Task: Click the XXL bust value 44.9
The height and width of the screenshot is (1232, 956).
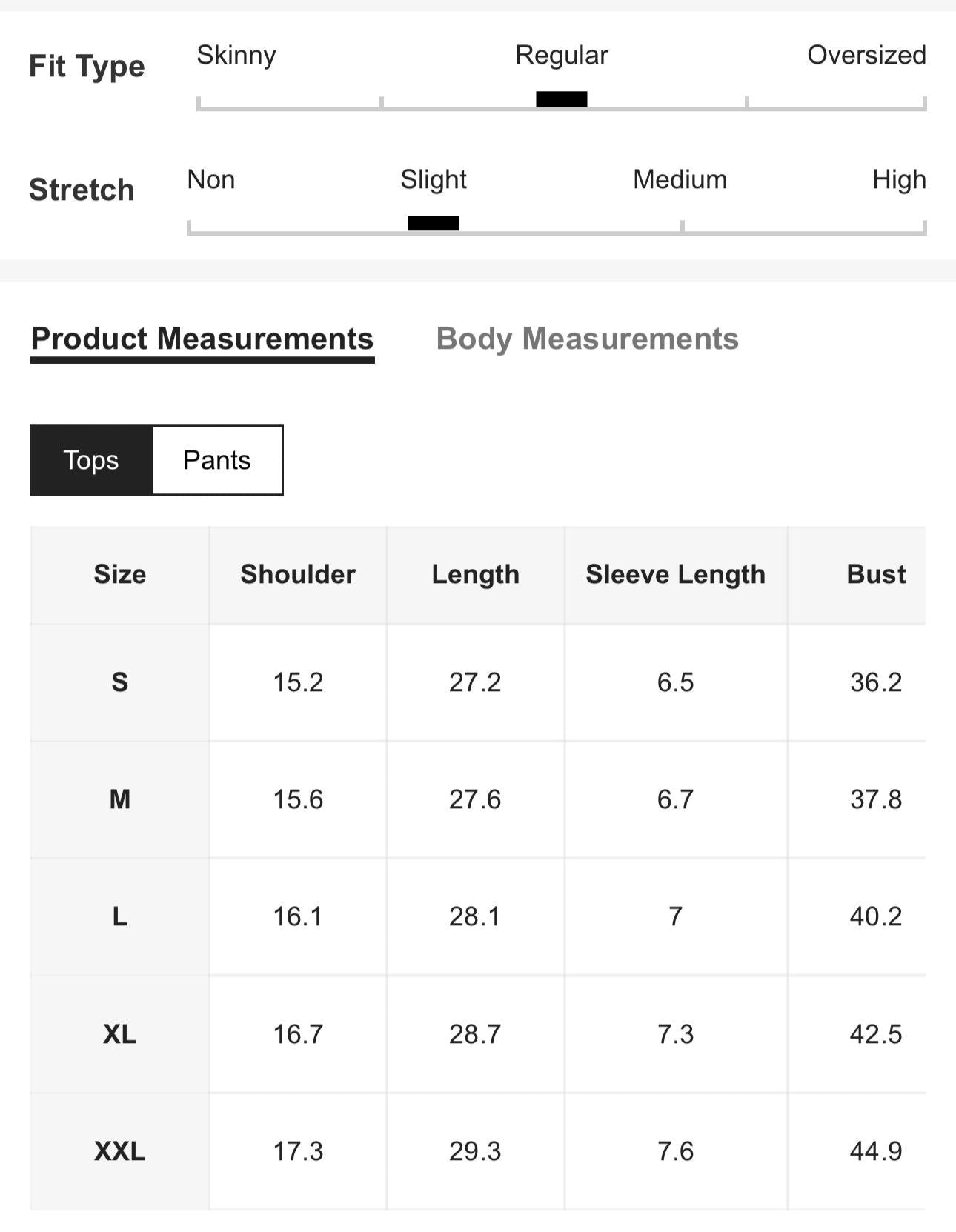Action: (876, 1151)
